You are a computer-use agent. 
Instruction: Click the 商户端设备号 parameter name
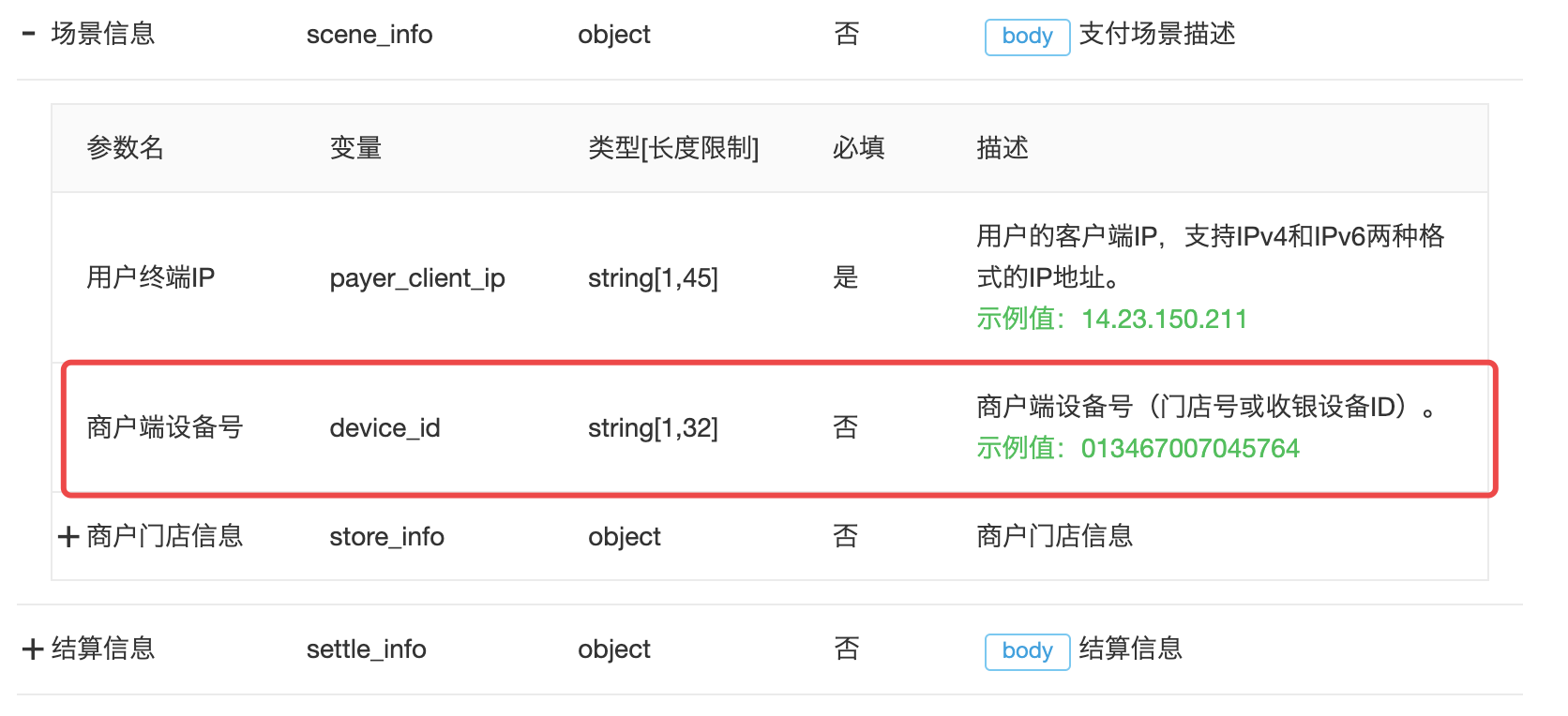click(x=165, y=427)
